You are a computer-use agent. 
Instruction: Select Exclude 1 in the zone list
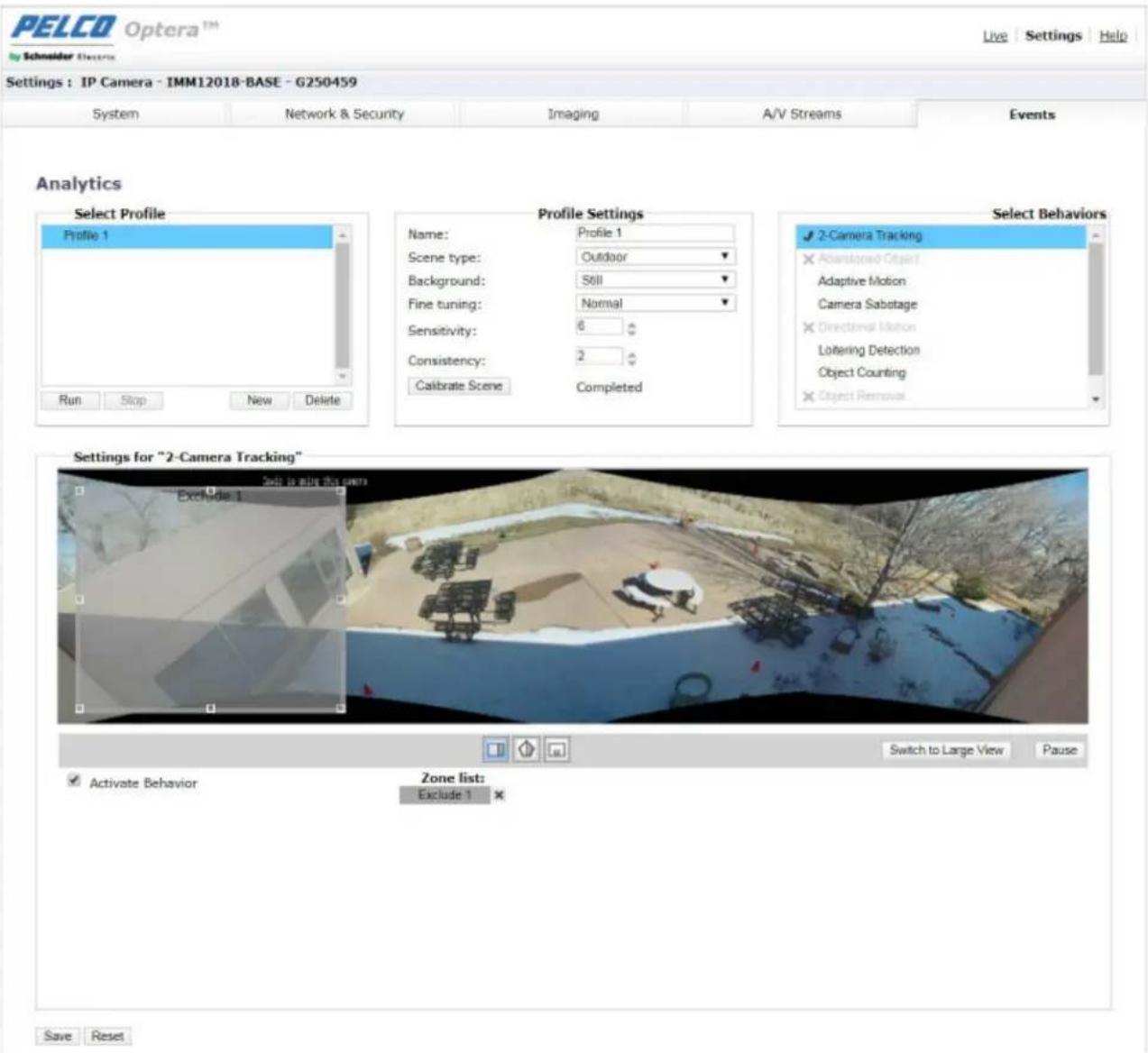[x=445, y=795]
